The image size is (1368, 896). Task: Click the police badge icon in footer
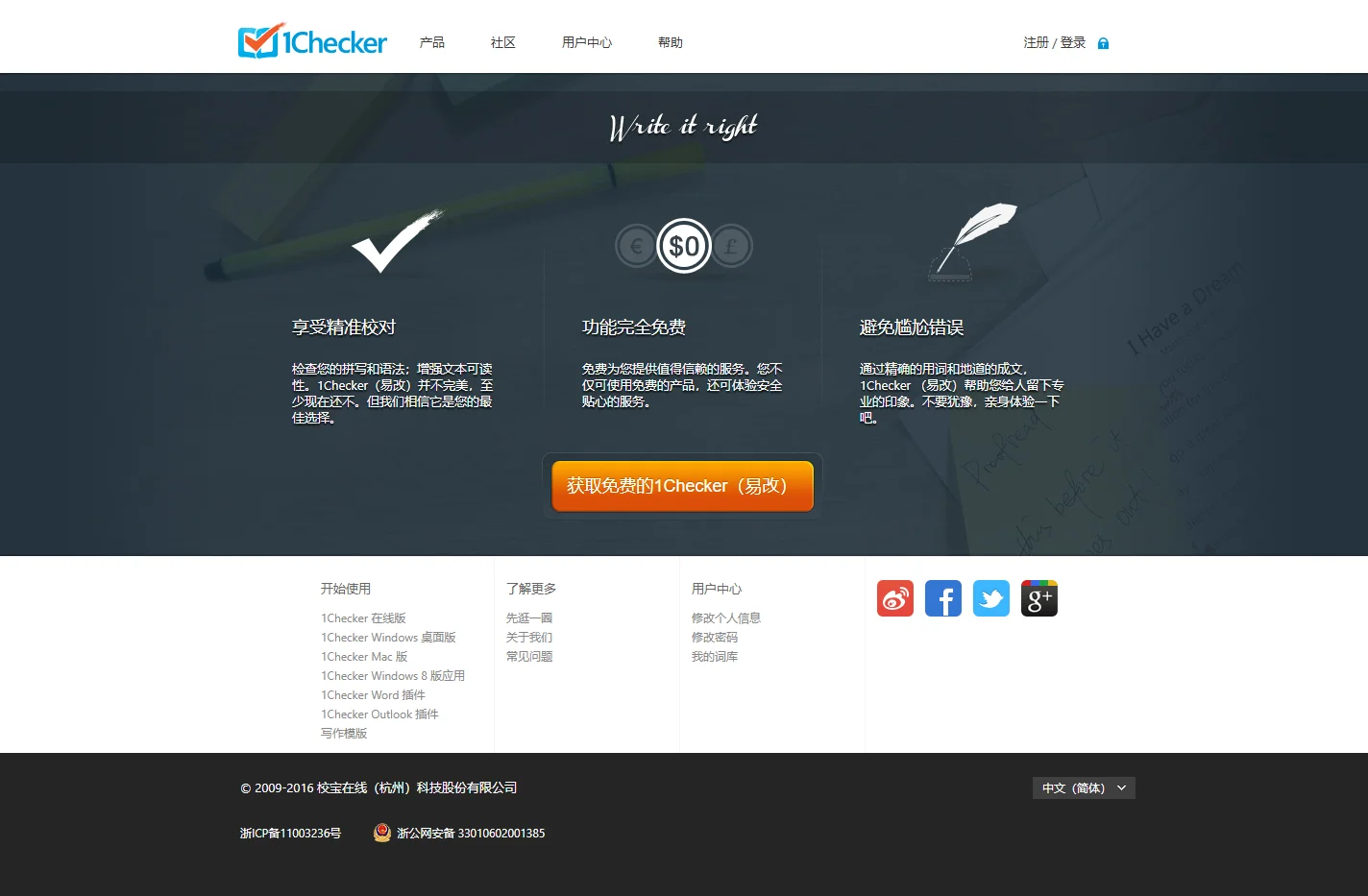click(x=382, y=833)
